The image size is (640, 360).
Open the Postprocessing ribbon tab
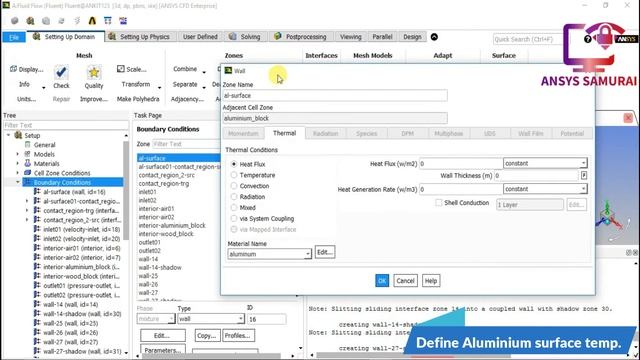301,37
